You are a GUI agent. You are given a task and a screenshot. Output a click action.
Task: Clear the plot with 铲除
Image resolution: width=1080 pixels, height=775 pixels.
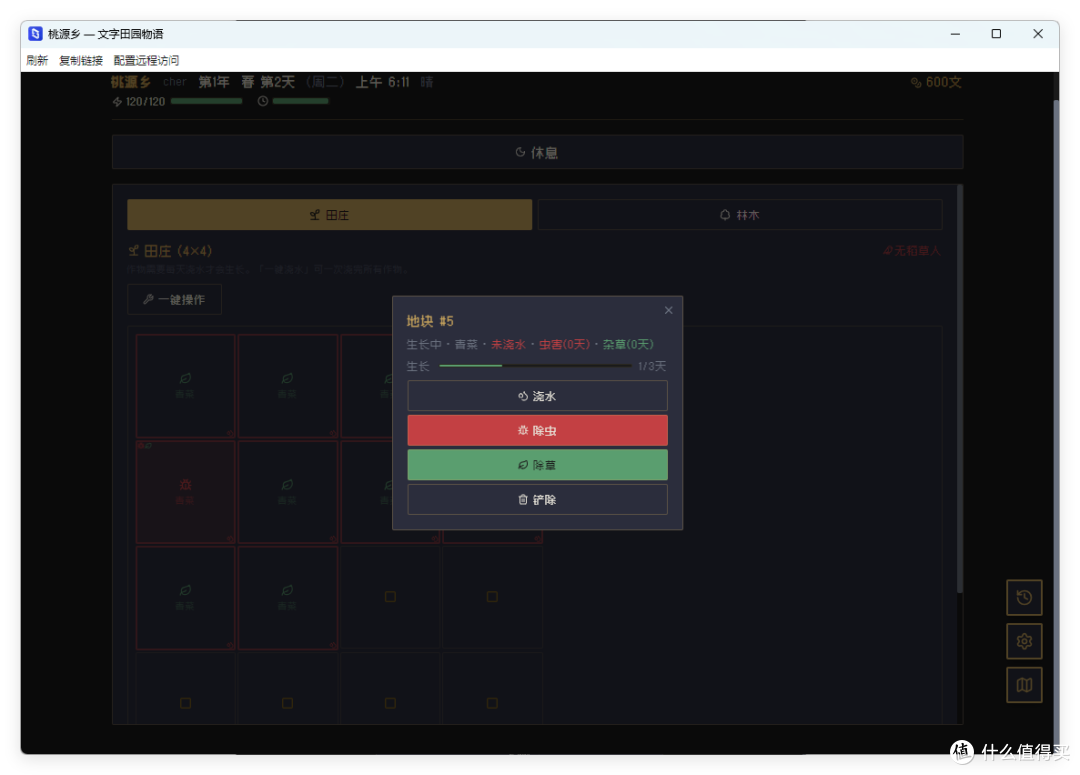pos(537,499)
